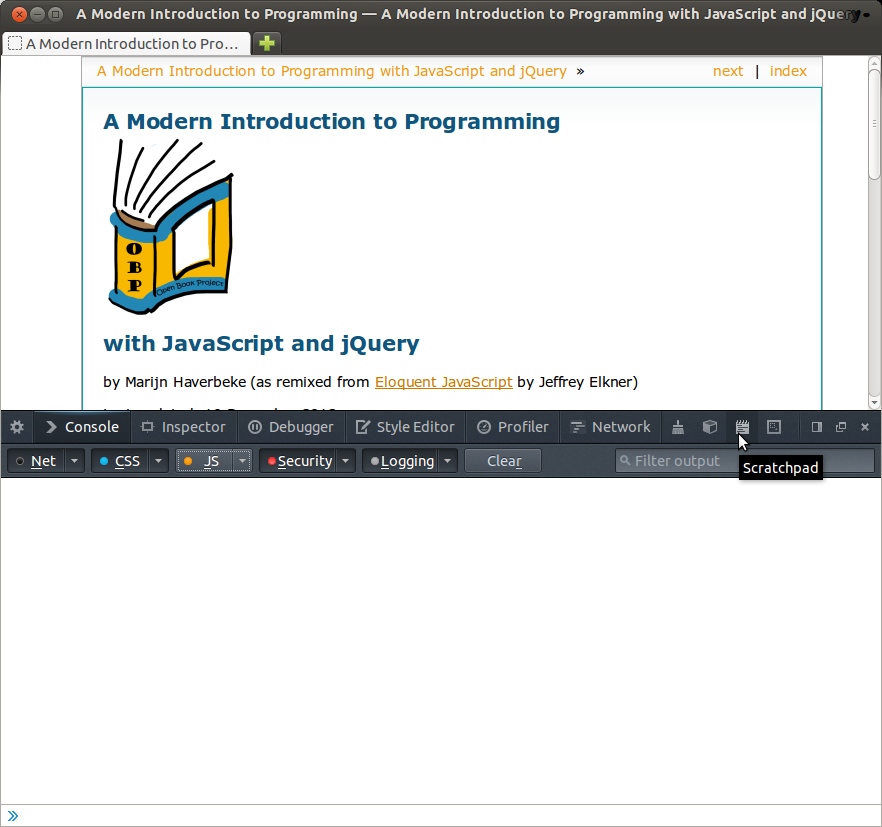The height and width of the screenshot is (827, 882).
Task: Maximize the browser window
Action: coord(55,14)
